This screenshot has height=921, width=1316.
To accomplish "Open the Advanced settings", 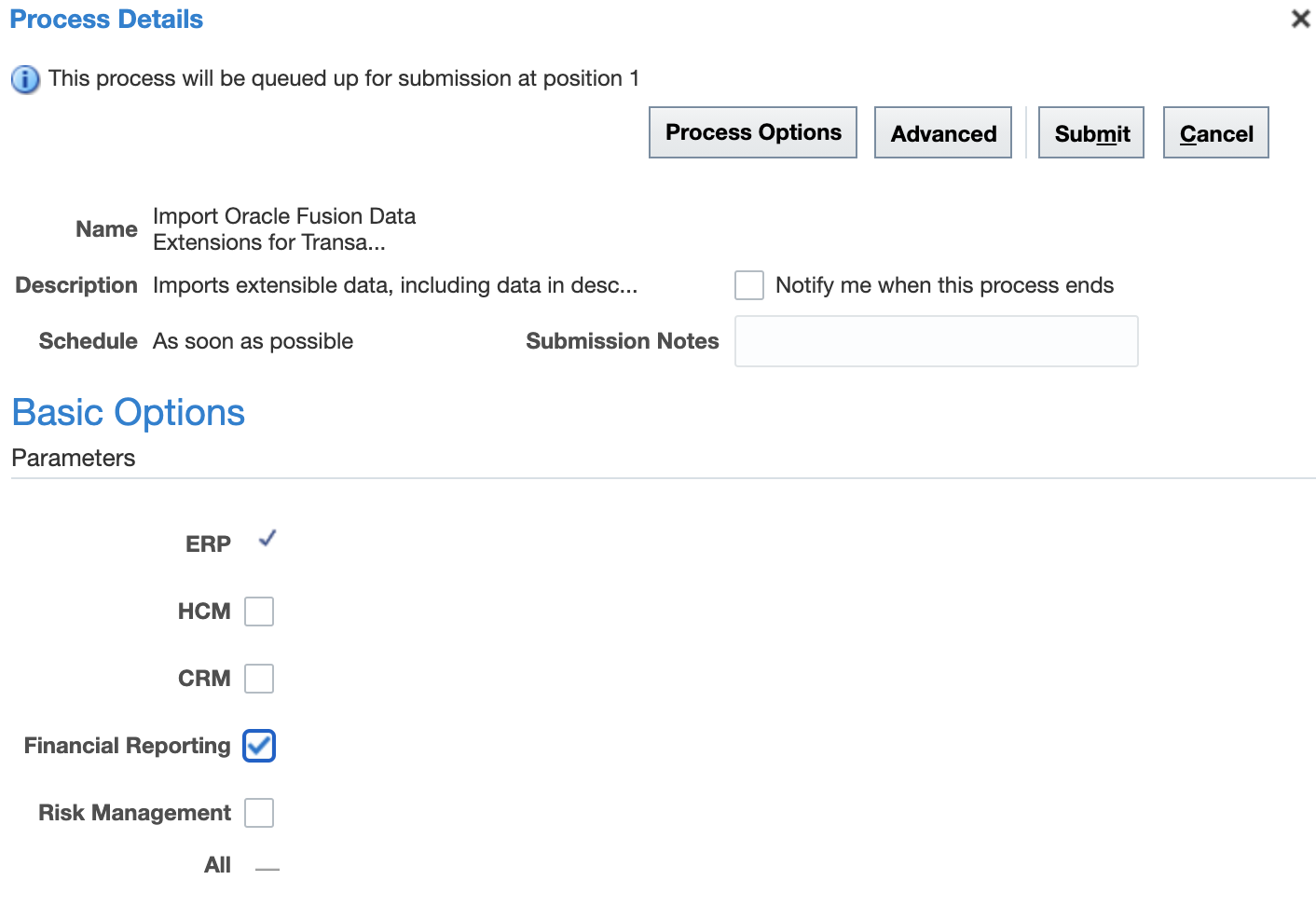I will coord(943,132).
